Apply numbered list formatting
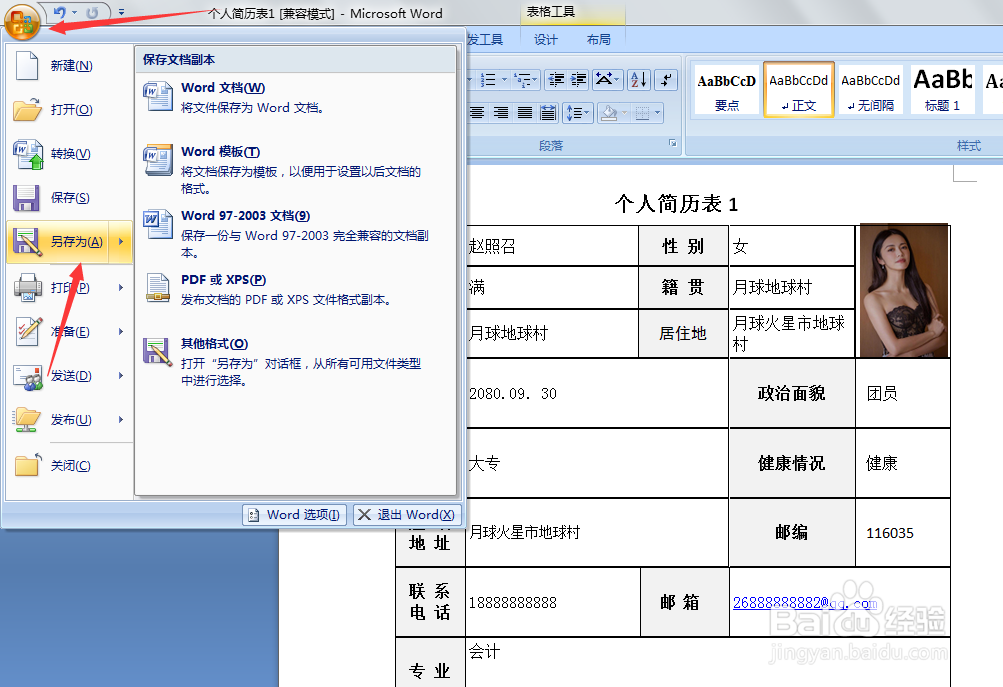This screenshot has width=1003, height=687. 488,80
